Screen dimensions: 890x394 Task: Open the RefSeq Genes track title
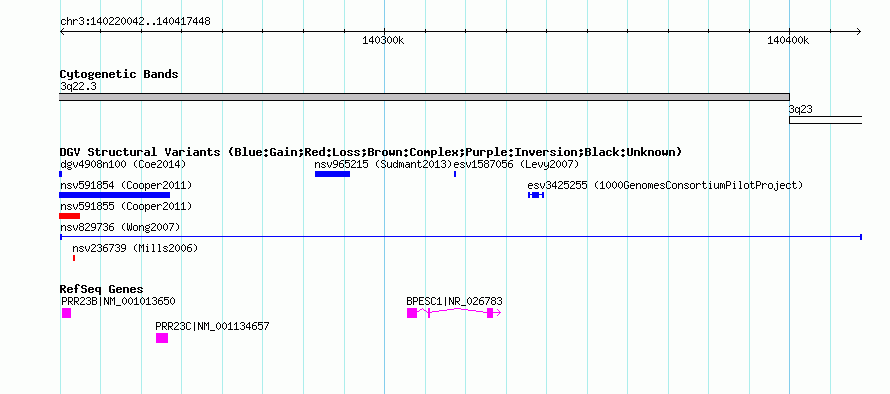coord(102,290)
